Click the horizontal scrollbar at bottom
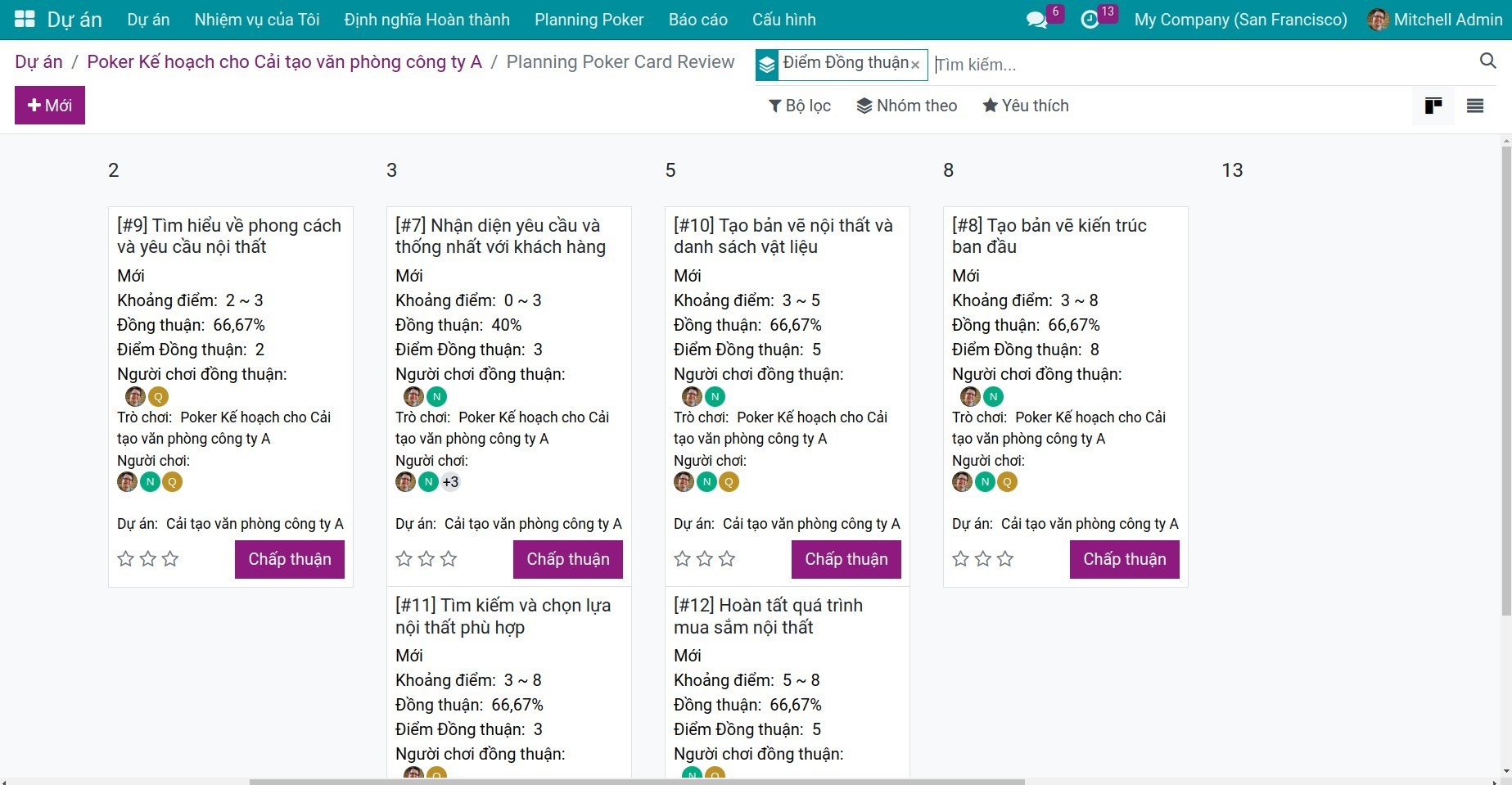This screenshot has width=1512, height=785. coord(637,782)
